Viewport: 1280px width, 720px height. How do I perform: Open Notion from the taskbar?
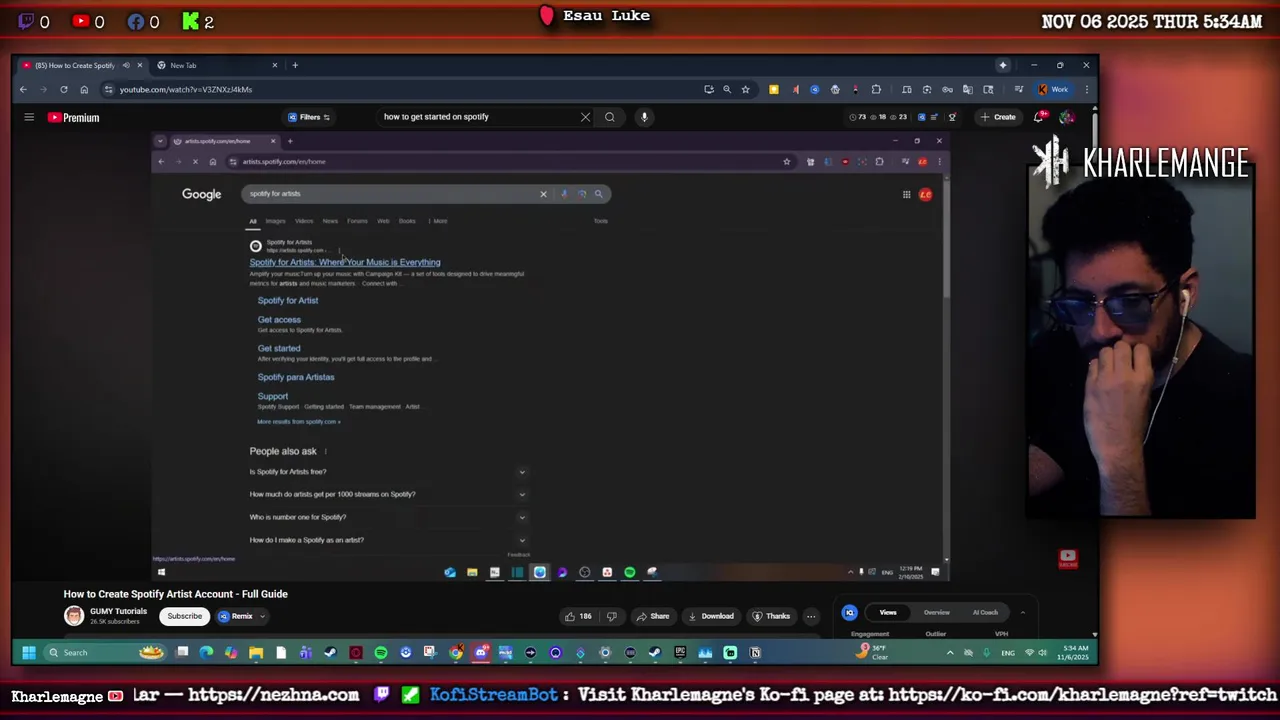pos(755,653)
